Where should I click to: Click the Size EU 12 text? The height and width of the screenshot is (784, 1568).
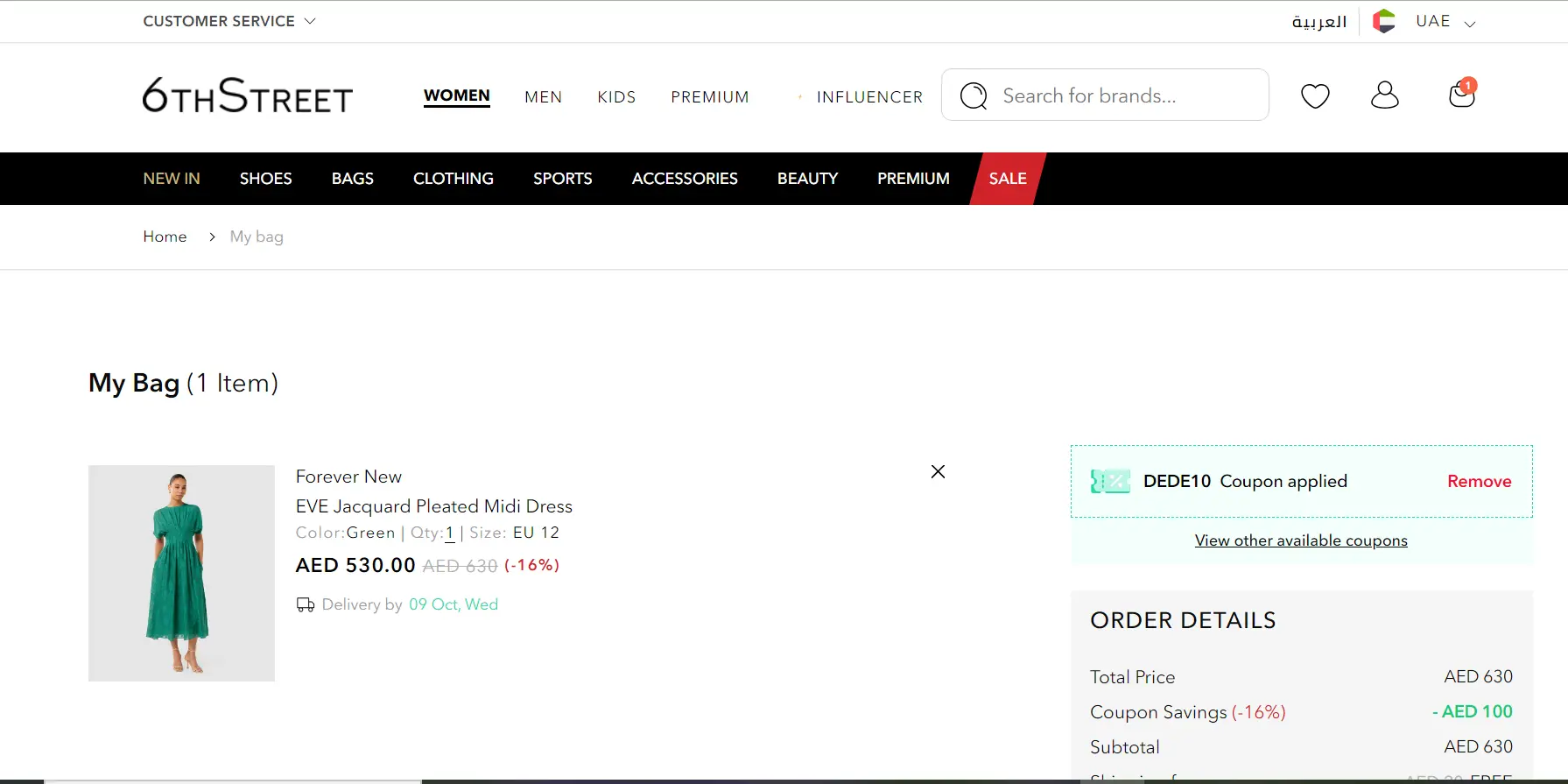[514, 533]
